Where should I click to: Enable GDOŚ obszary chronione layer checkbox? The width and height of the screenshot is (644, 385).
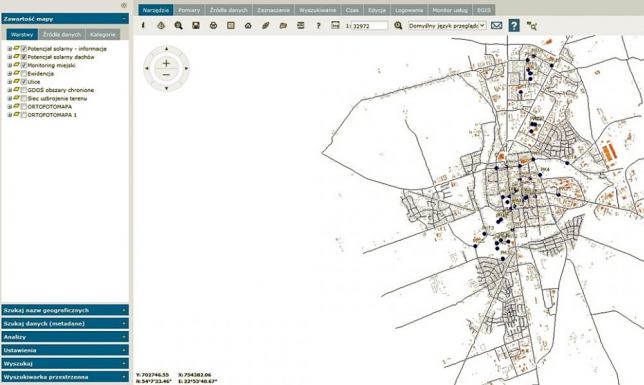tap(24, 90)
